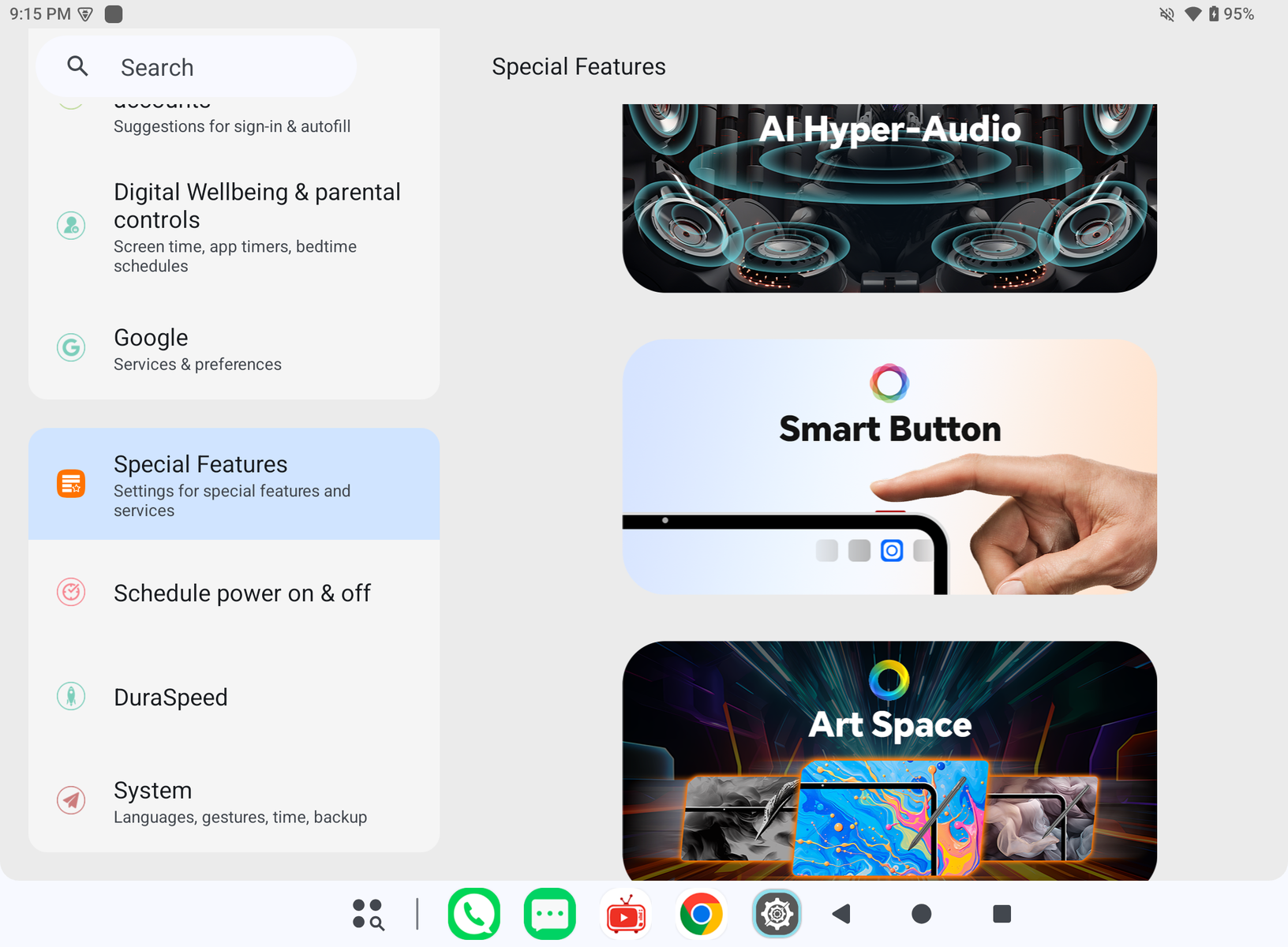Image resolution: width=1288 pixels, height=947 pixels.
Task: Click the Google G icon
Action: 71,347
